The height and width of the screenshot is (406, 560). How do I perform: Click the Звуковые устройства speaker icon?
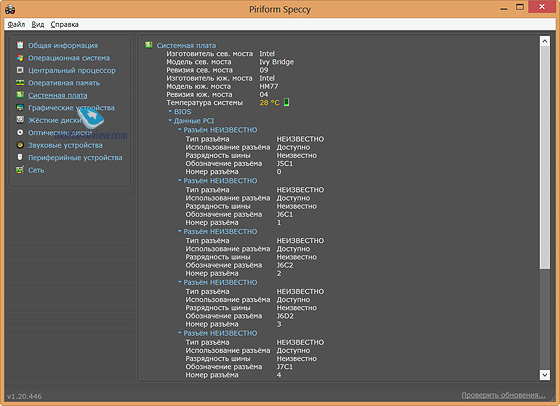(x=20, y=145)
